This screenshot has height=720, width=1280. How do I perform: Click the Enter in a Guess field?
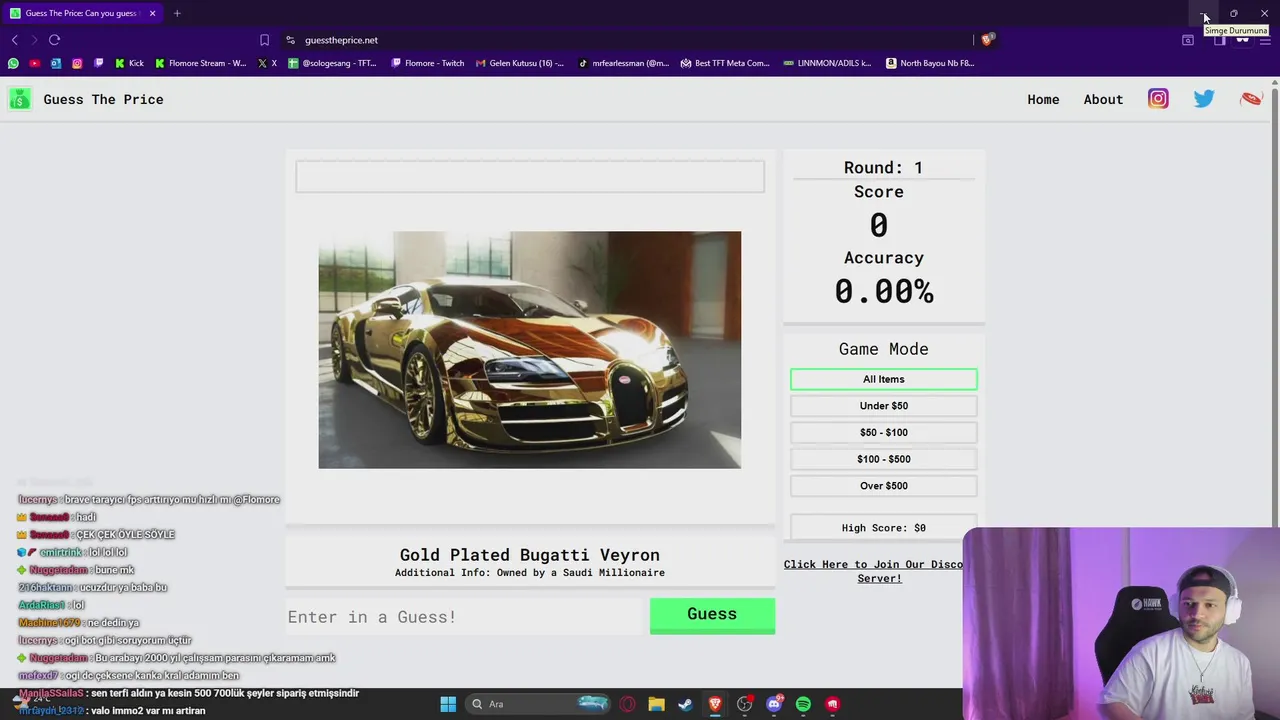coord(467,617)
